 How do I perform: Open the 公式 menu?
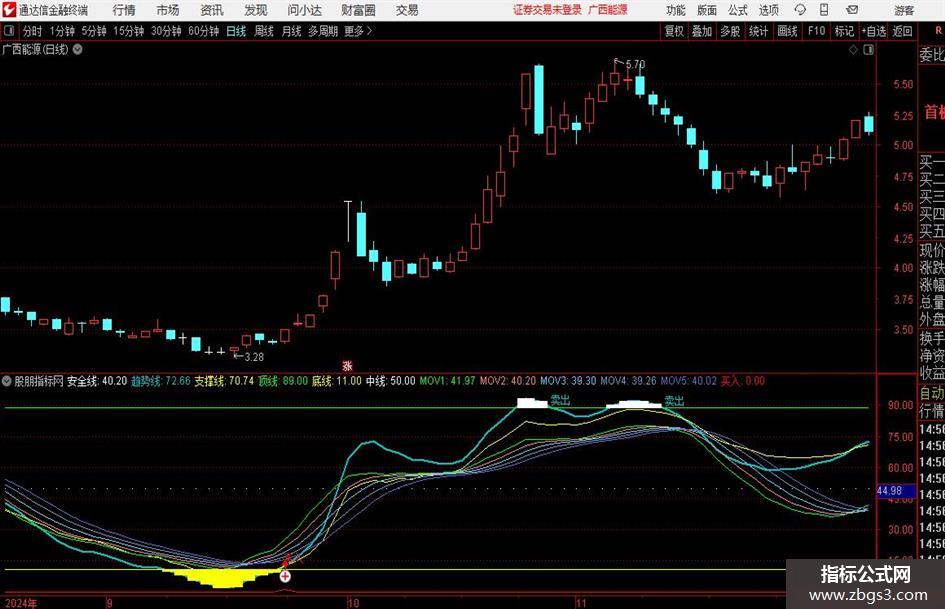(x=738, y=10)
